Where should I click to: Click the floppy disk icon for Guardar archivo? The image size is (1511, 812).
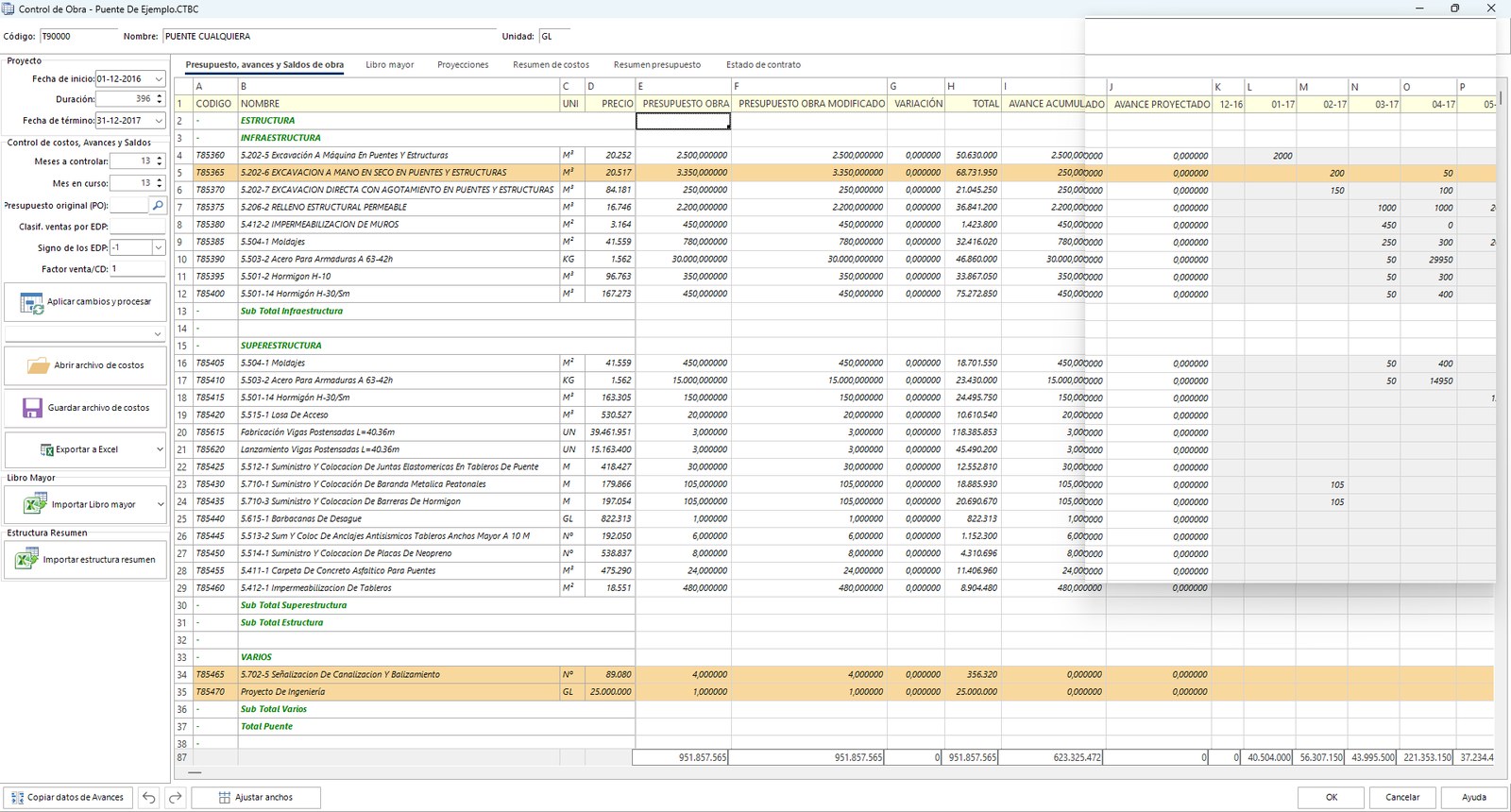pyautogui.click(x=32, y=408)
